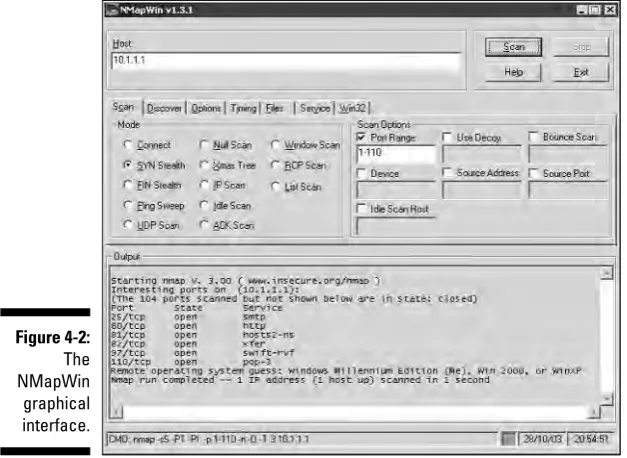
Task: Check the Source Address option
Action: (x=447, y=172)
